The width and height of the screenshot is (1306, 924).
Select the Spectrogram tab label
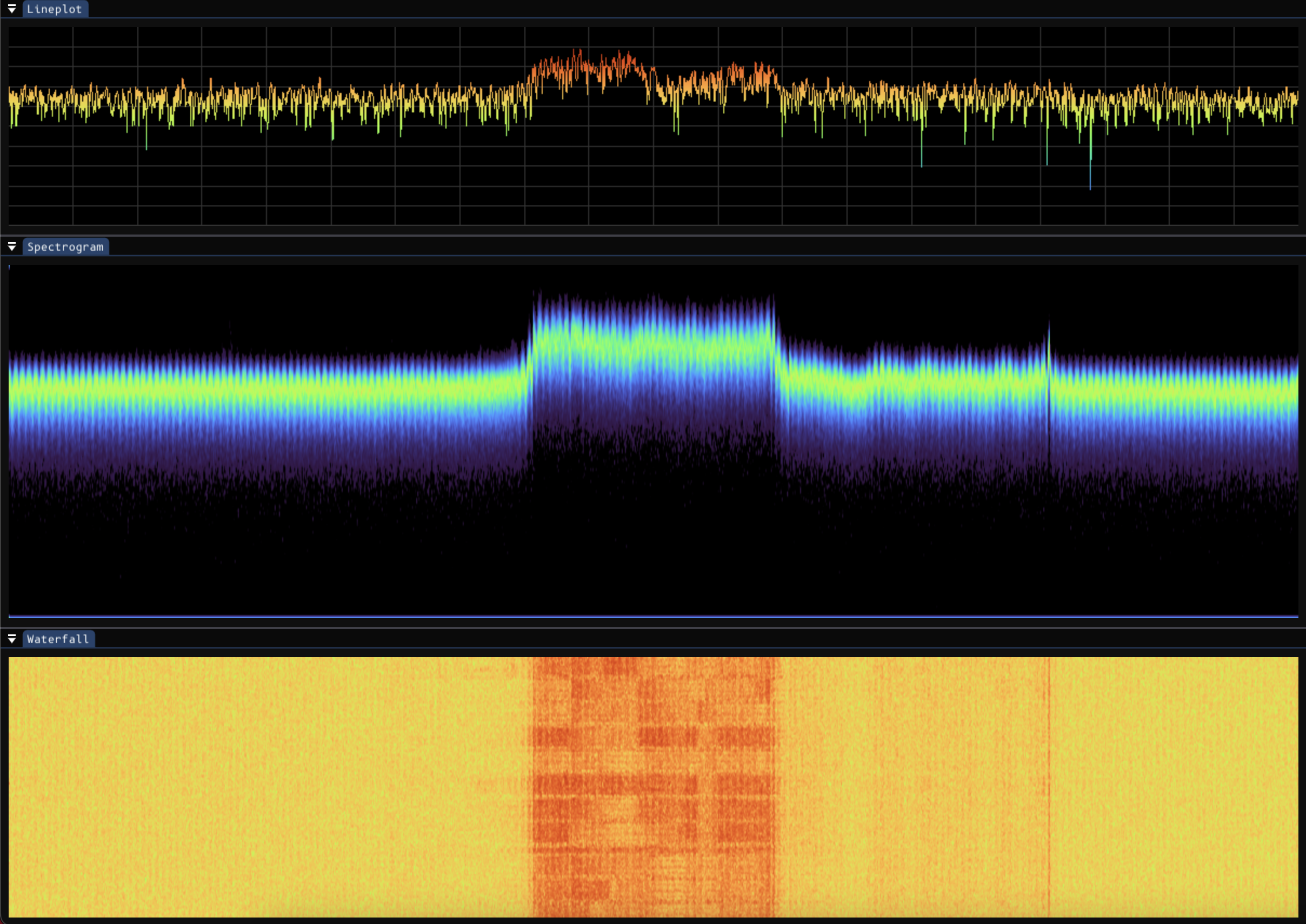click(65, 247)
